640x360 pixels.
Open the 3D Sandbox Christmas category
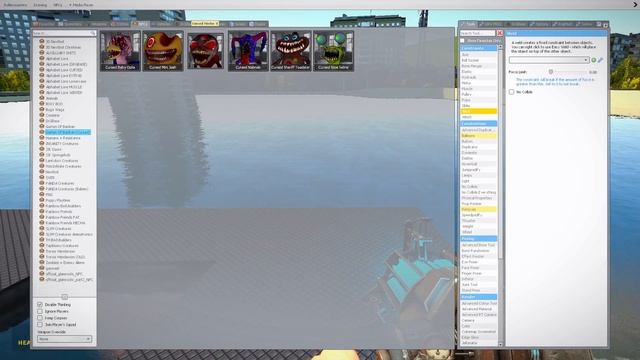tap(63, 47)
